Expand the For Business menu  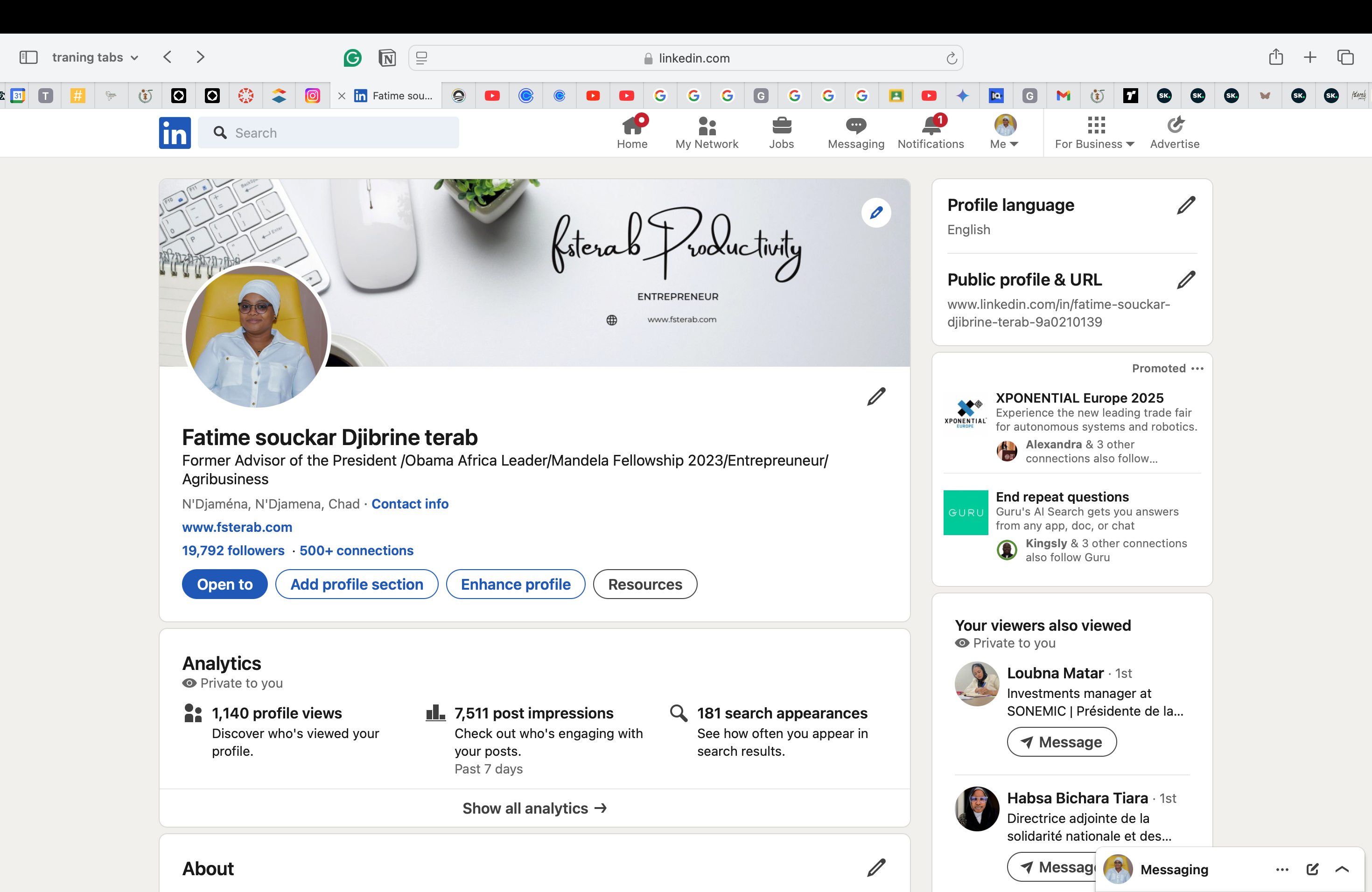[1094, 132]
